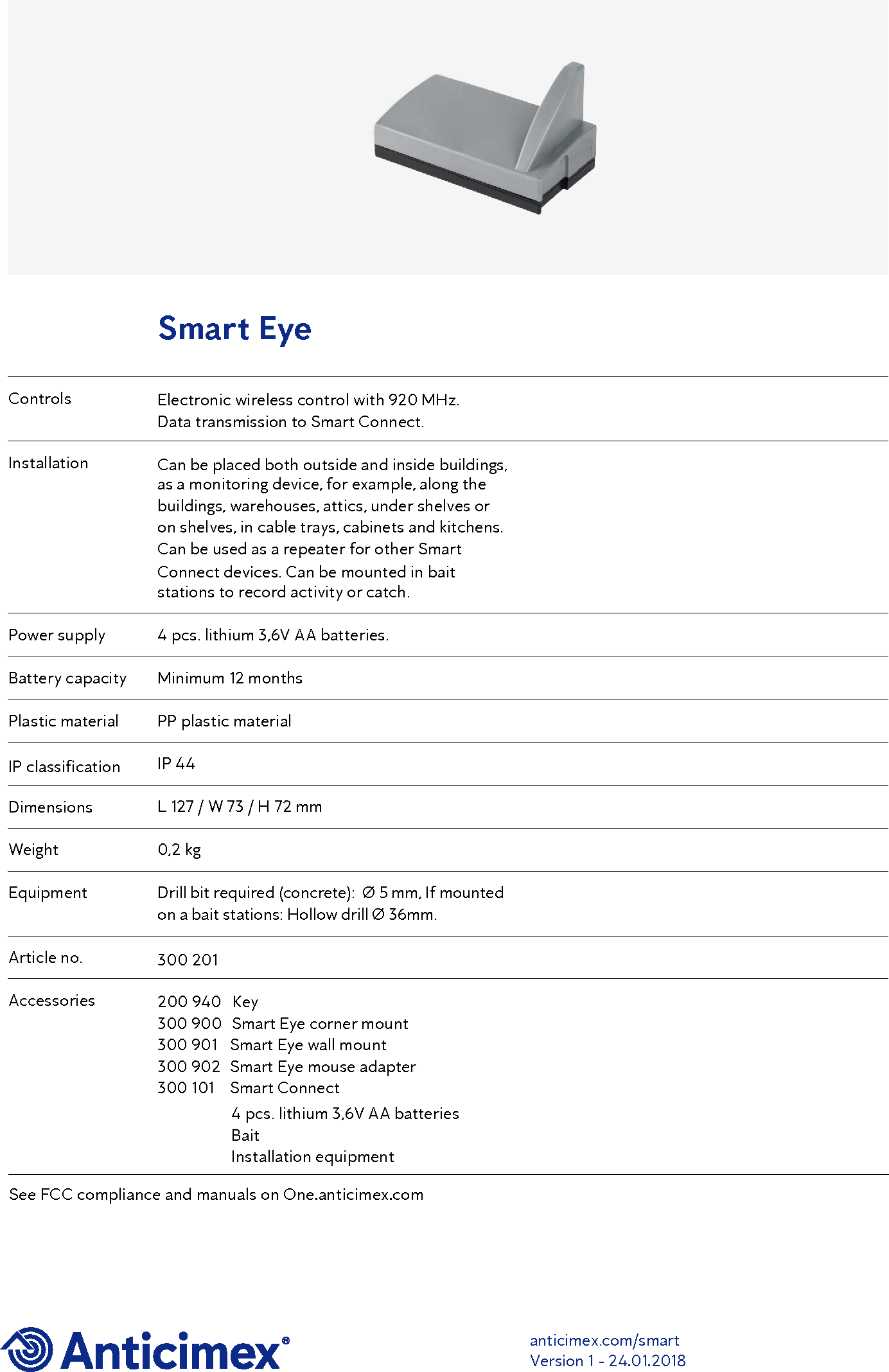Select the Installation row label
Viewport: 889px width, 1372px height.
point(48,463)
